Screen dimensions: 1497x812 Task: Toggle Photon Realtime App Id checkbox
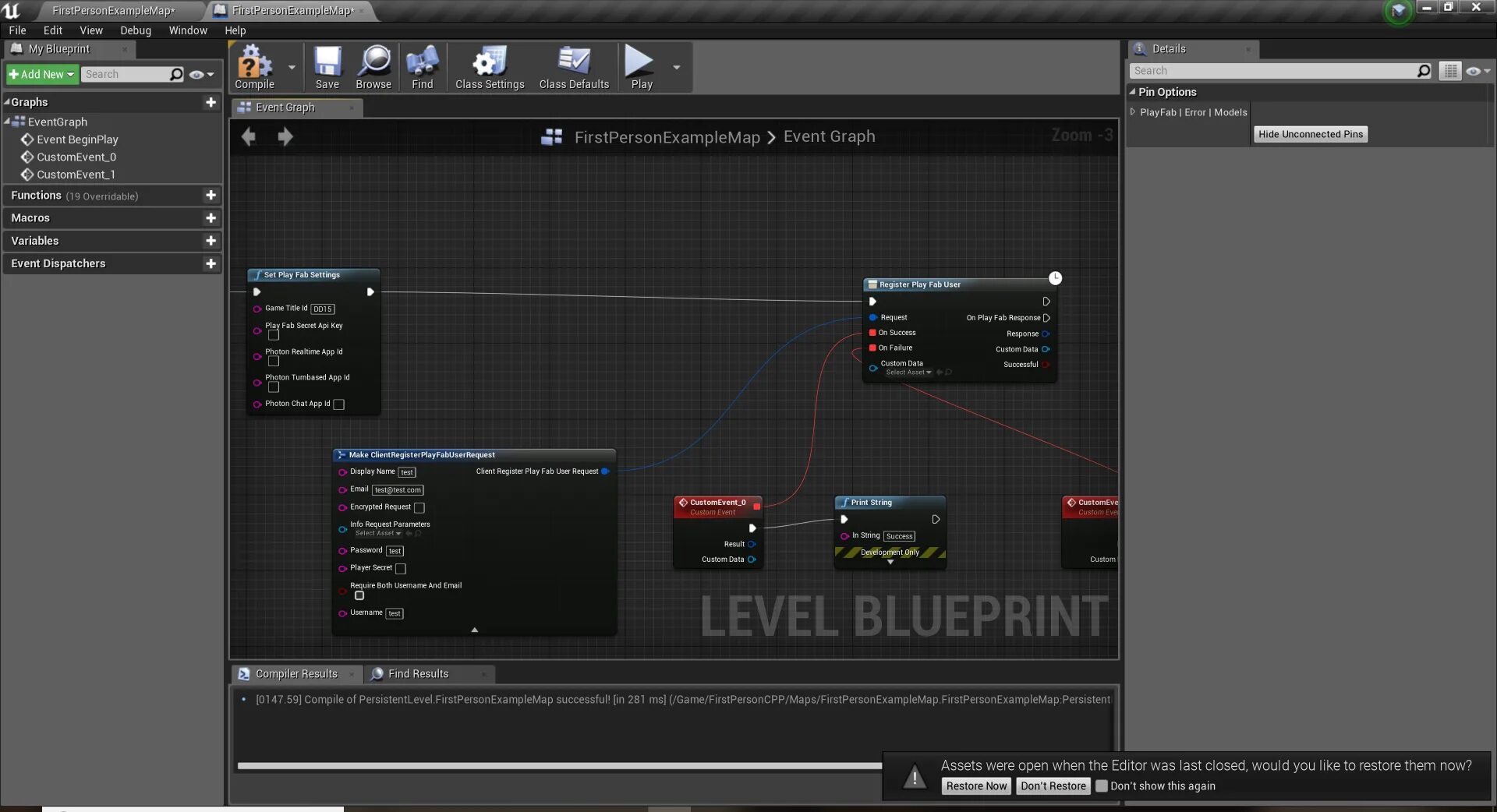(x=274, y=361)
